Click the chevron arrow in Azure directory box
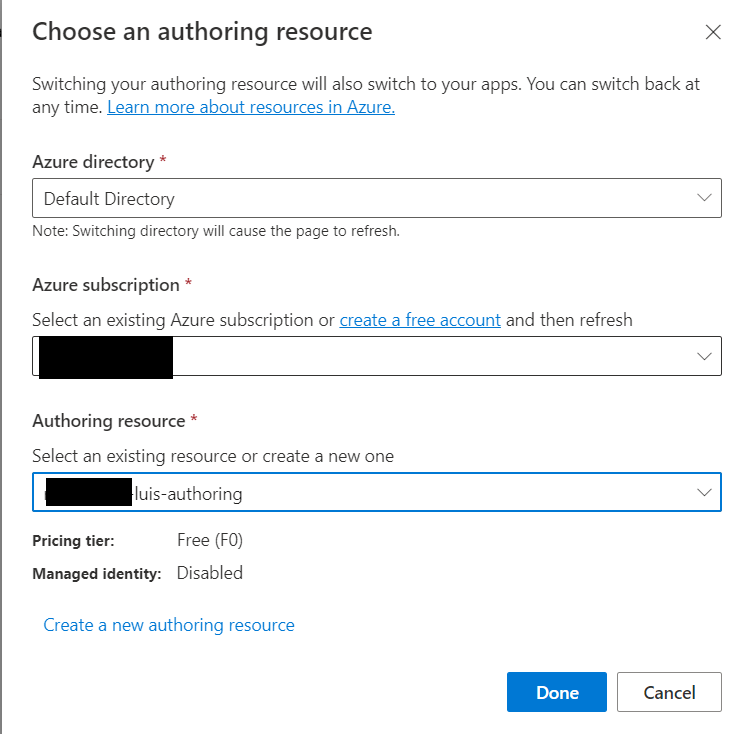The height and width of the screenshot is (734, 747). pyautogui.click(x=706, y=198)
